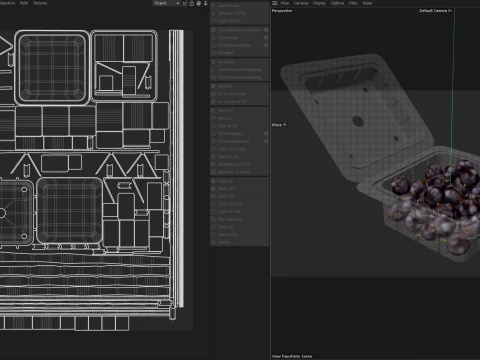Click the Paste UV command
Image resolution: width=480 pixels, height=360 pixels.
click(x=239, y=189)
